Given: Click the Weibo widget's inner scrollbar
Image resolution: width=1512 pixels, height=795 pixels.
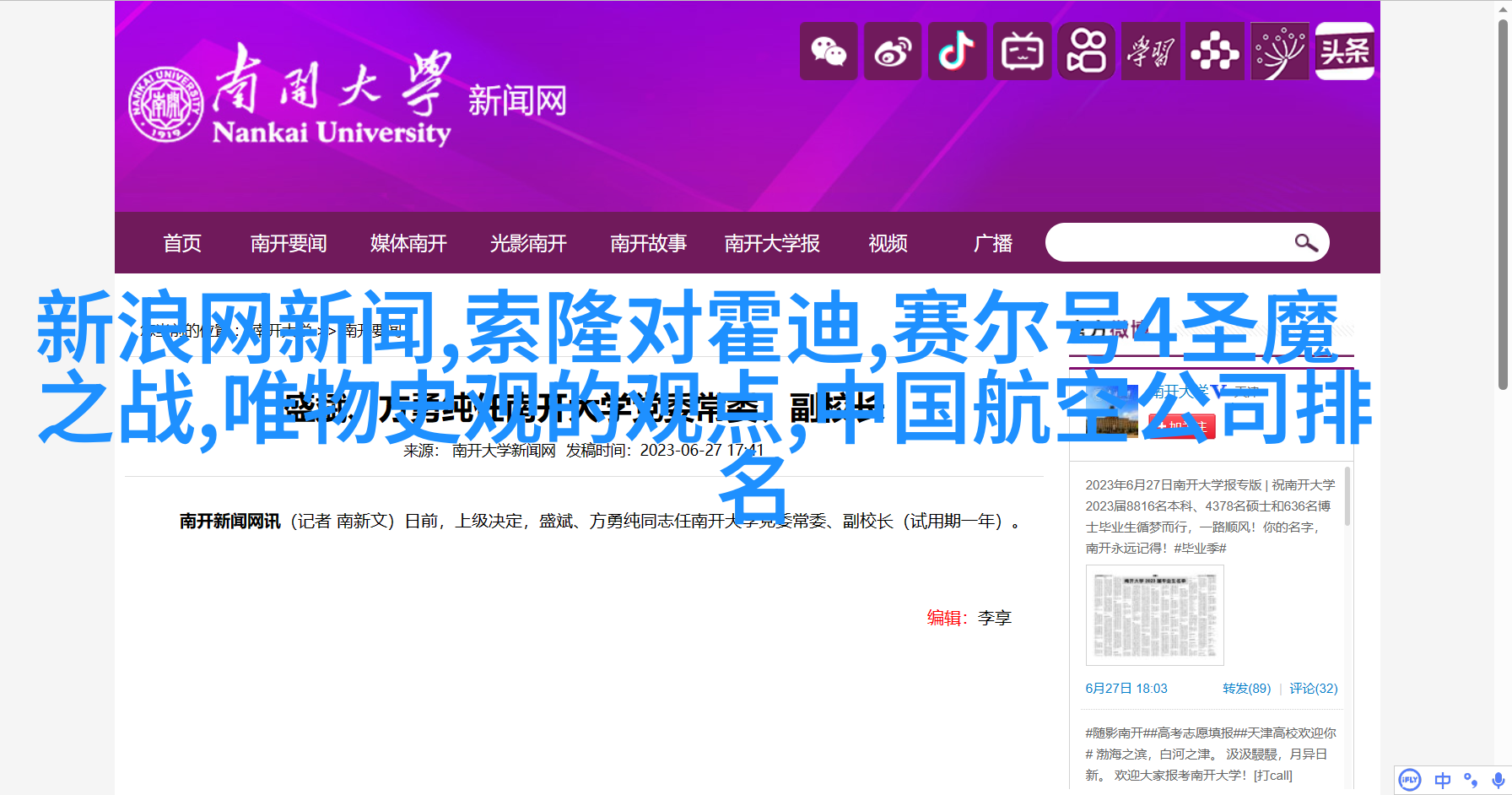Looking at the screenshot, I should pos(1347,498).
